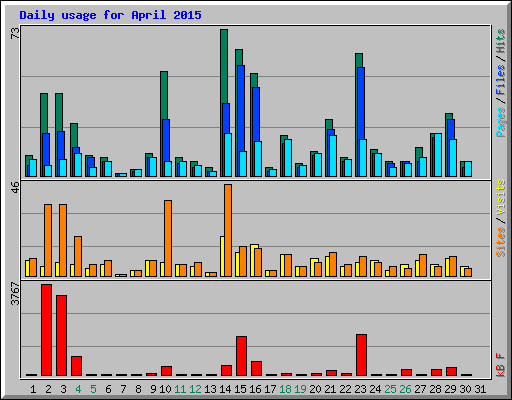Select day label "16" on the x-axis
This screenshot has width=512, height=400.
coord(255,389)
